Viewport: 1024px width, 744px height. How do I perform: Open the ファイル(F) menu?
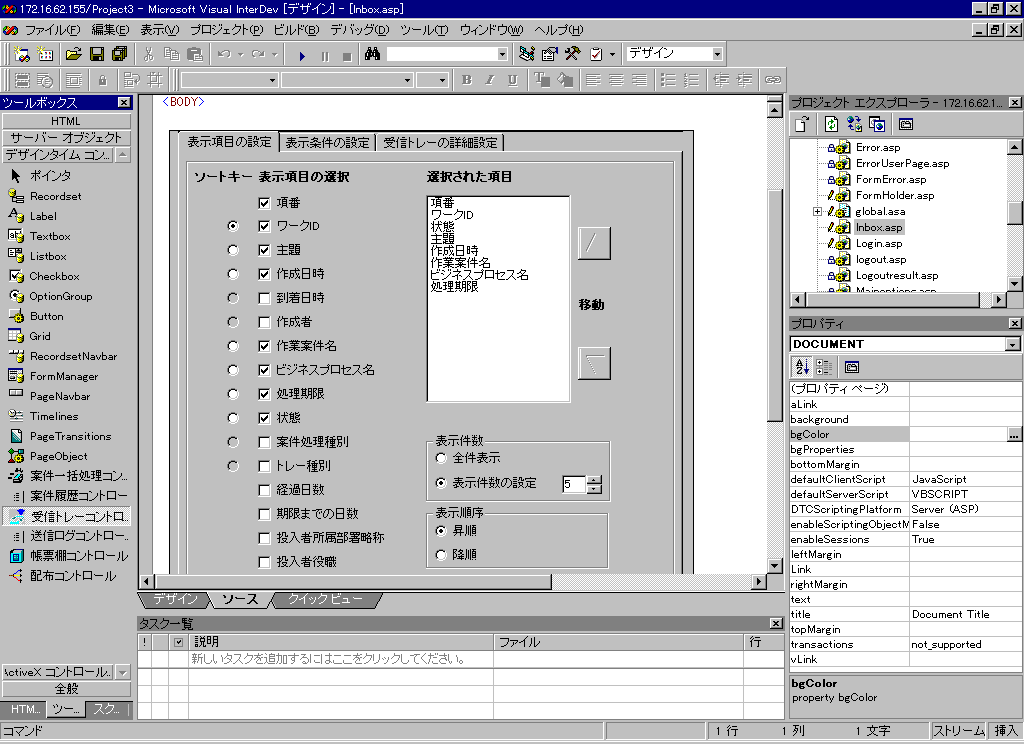coord(52,30)
